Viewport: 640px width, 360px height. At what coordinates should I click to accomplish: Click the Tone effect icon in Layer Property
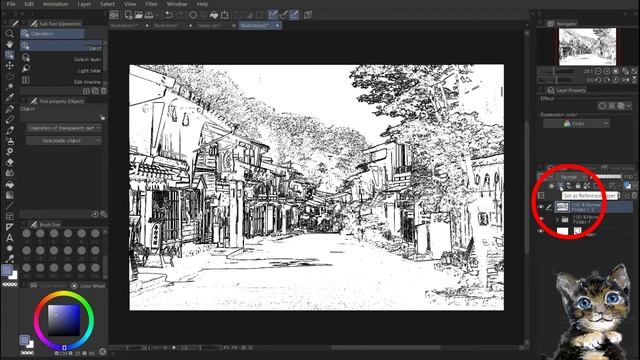pos(611,106)
